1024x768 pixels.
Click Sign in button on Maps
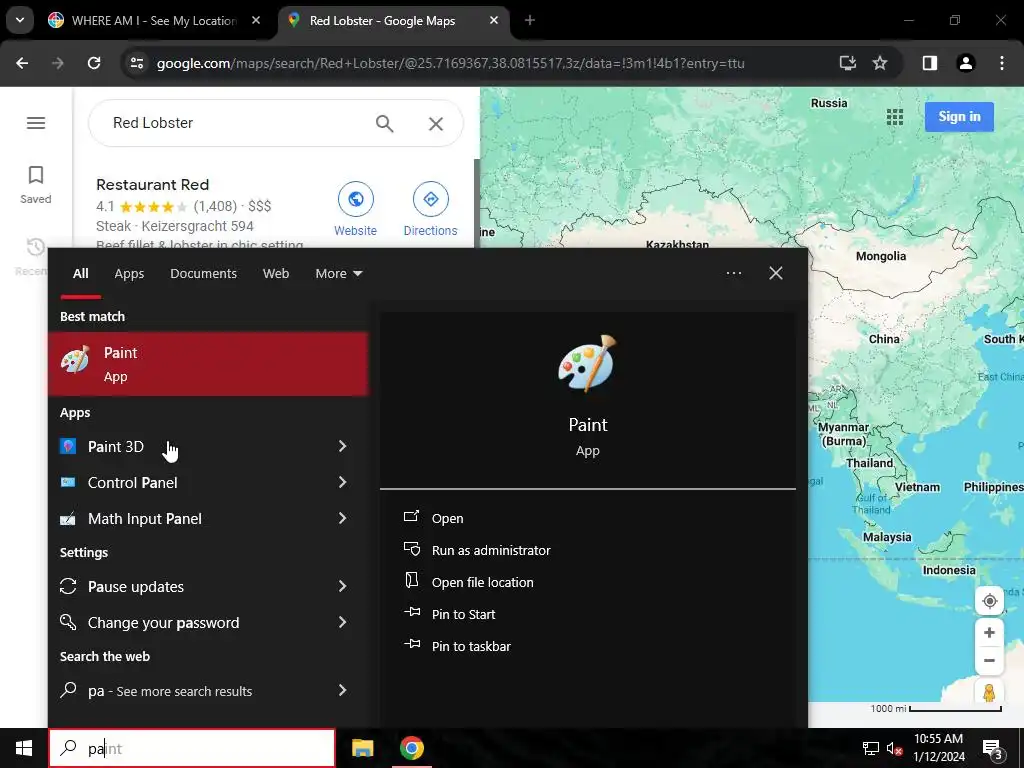(959, 117)
